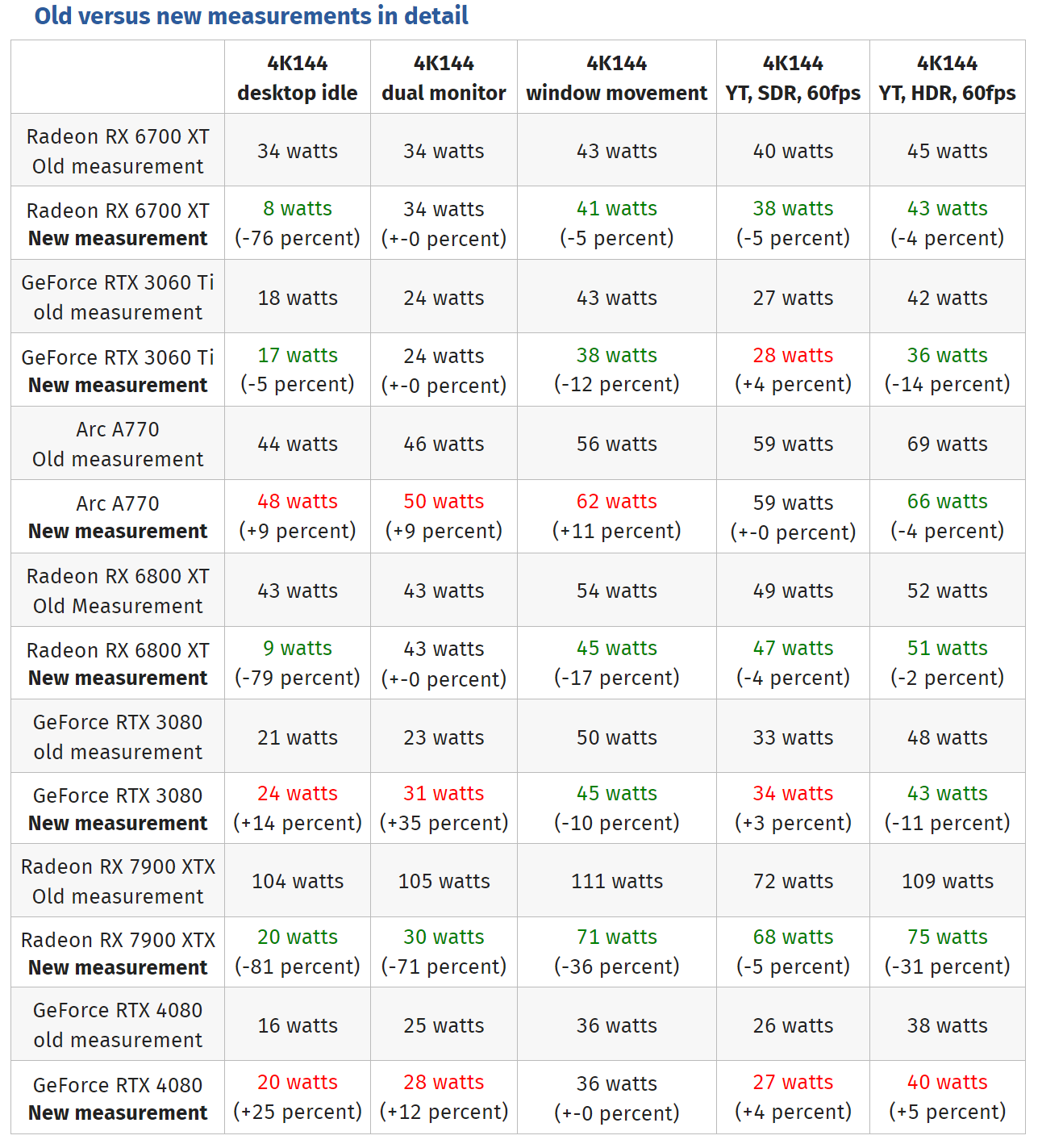Select the green '9 watts (-79 percent)' cell
Screen dimensions: 1042x1148
point(297,663)
